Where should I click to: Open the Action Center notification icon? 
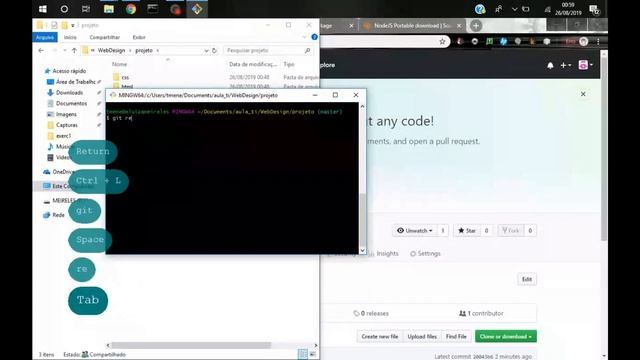click(594, 9)
